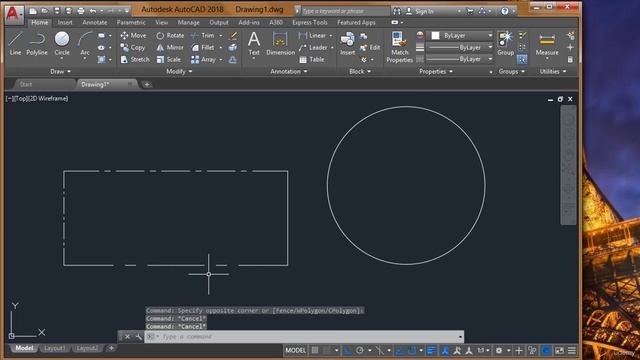Viewport: 640px width, 360px height.
Task: Click the Plot printer icon
Action: point(81,11)
